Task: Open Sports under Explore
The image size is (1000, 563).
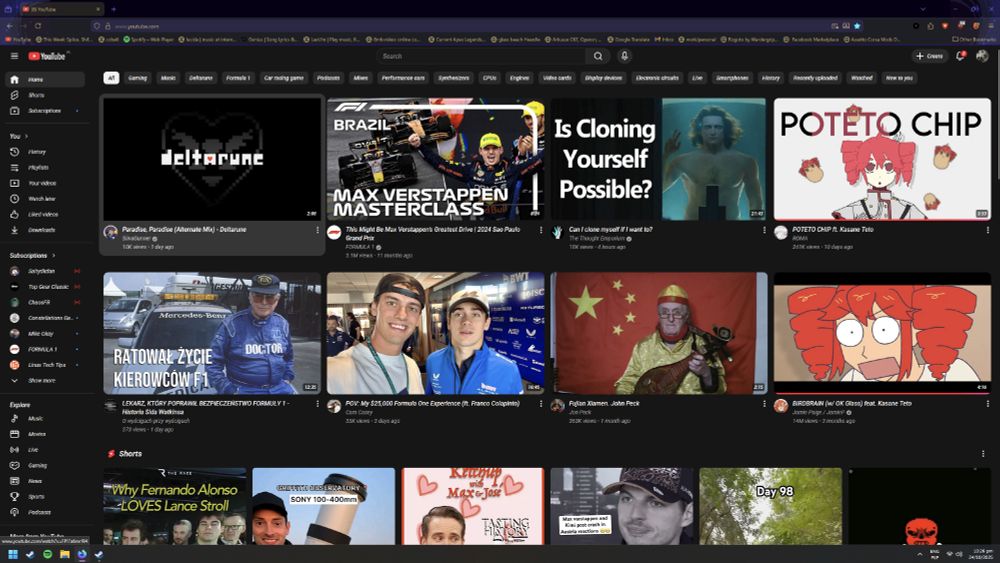Action: tap(45, 497)
